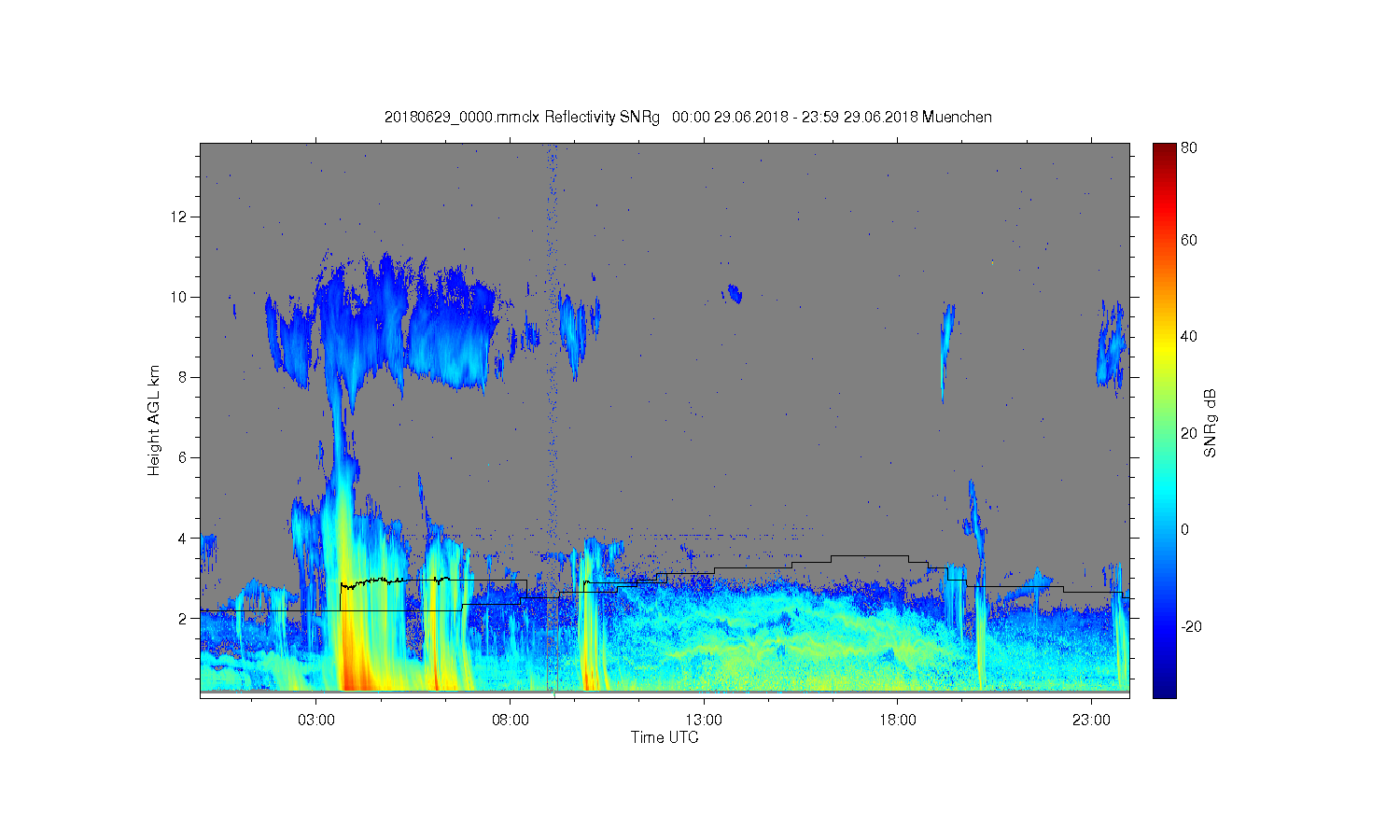Click the plot title beginning 20180629_0000.mmclx
The image size is (1400, 840).
[x=688, y=118]
